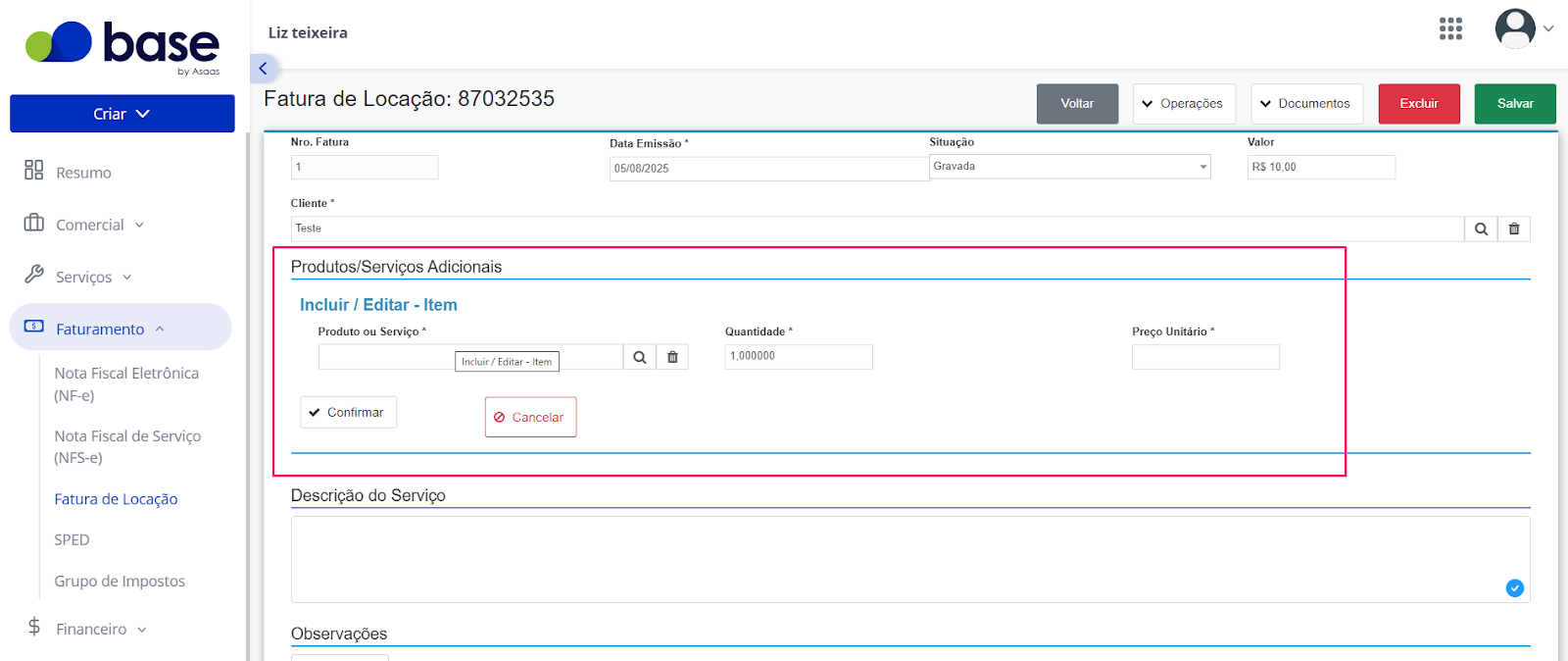The height and width of the screenshot is (661, 1568).
Task: Open the Situação dropdown showing Gravada
Action: (1069, 167)
